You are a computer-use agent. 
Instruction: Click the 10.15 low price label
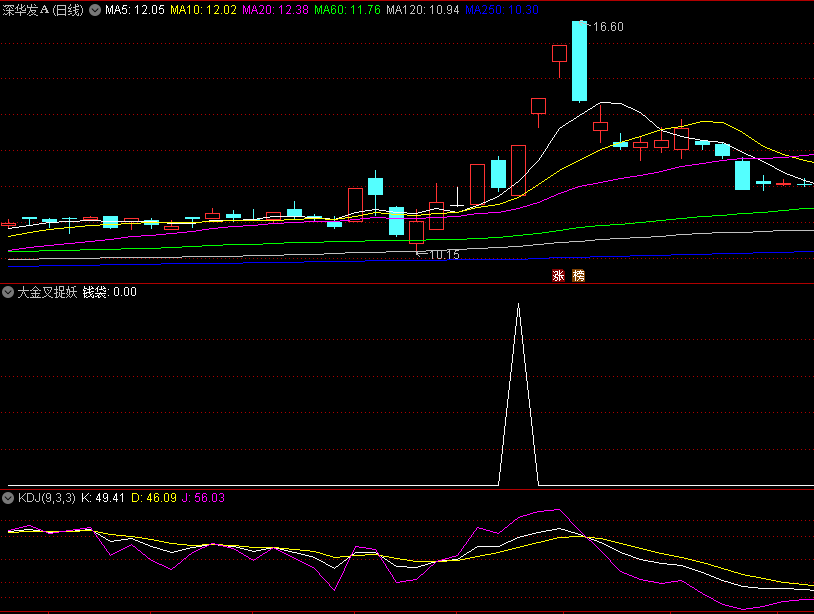coord(444,255)
